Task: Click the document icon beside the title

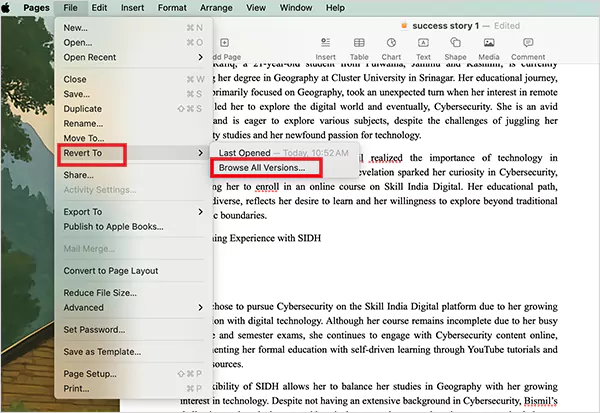Action: [404, 26]
